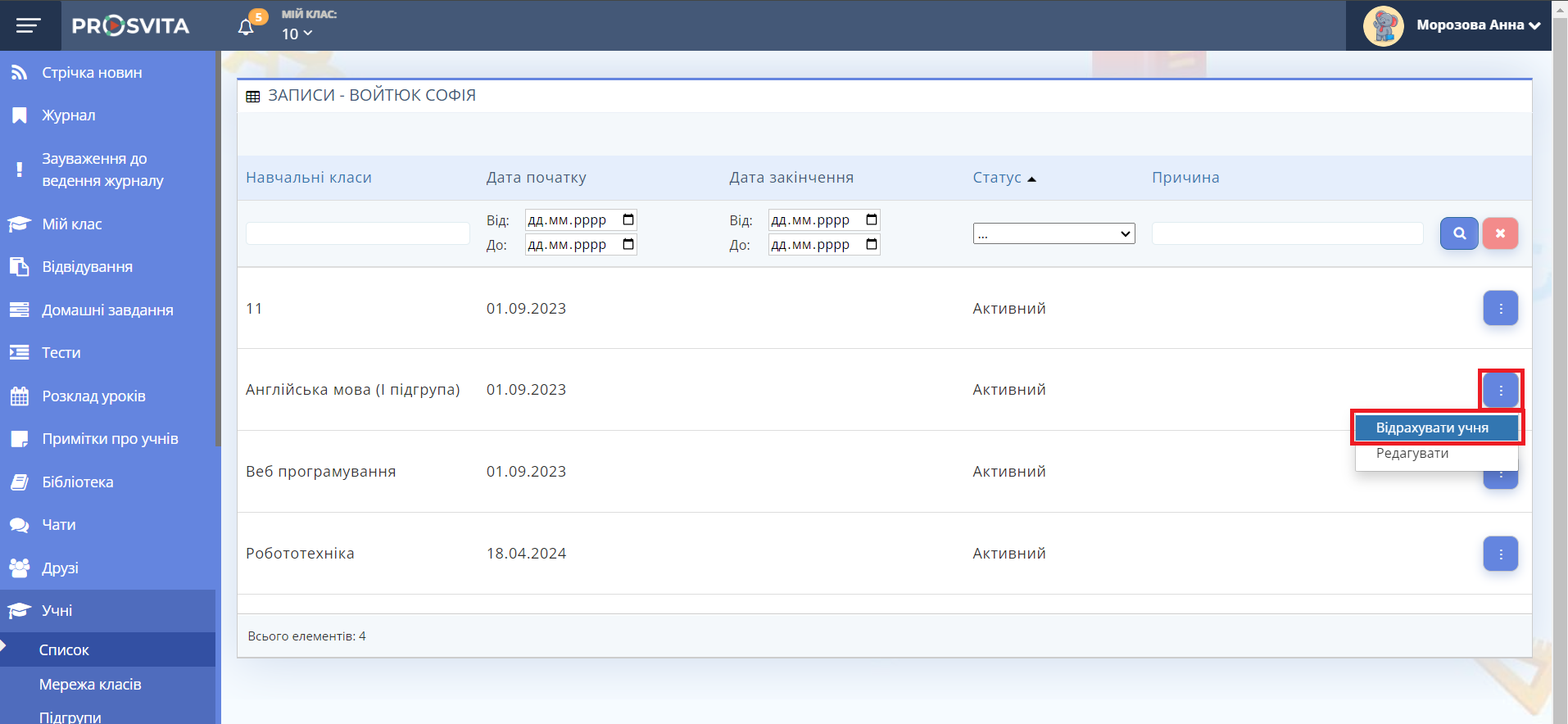Expand the Статус filter dropdown
The width and height of the screenshot is (1568, 724).
[1054, 234]
